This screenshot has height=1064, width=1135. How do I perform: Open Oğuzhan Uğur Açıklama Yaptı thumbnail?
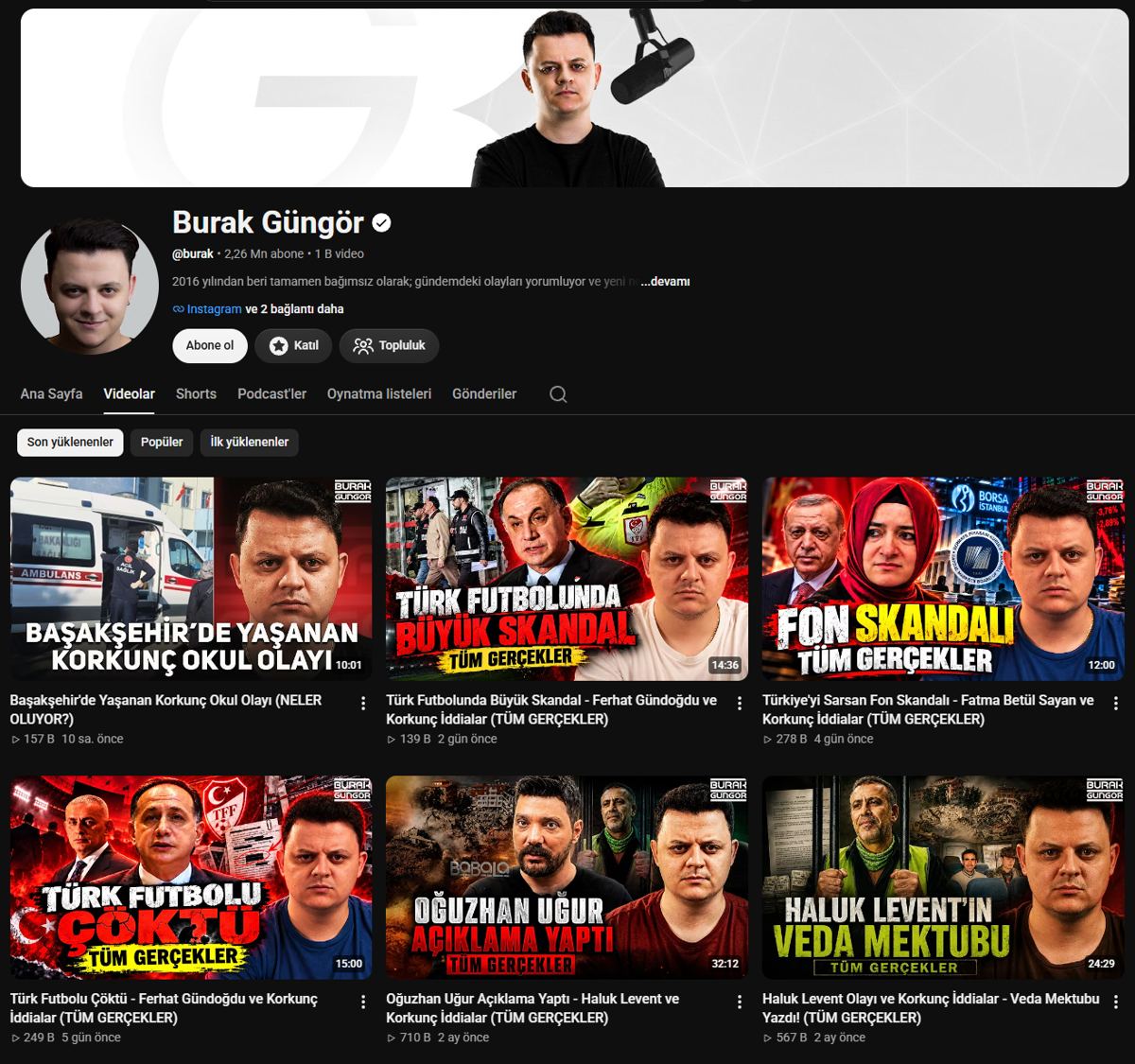point(567,878)
